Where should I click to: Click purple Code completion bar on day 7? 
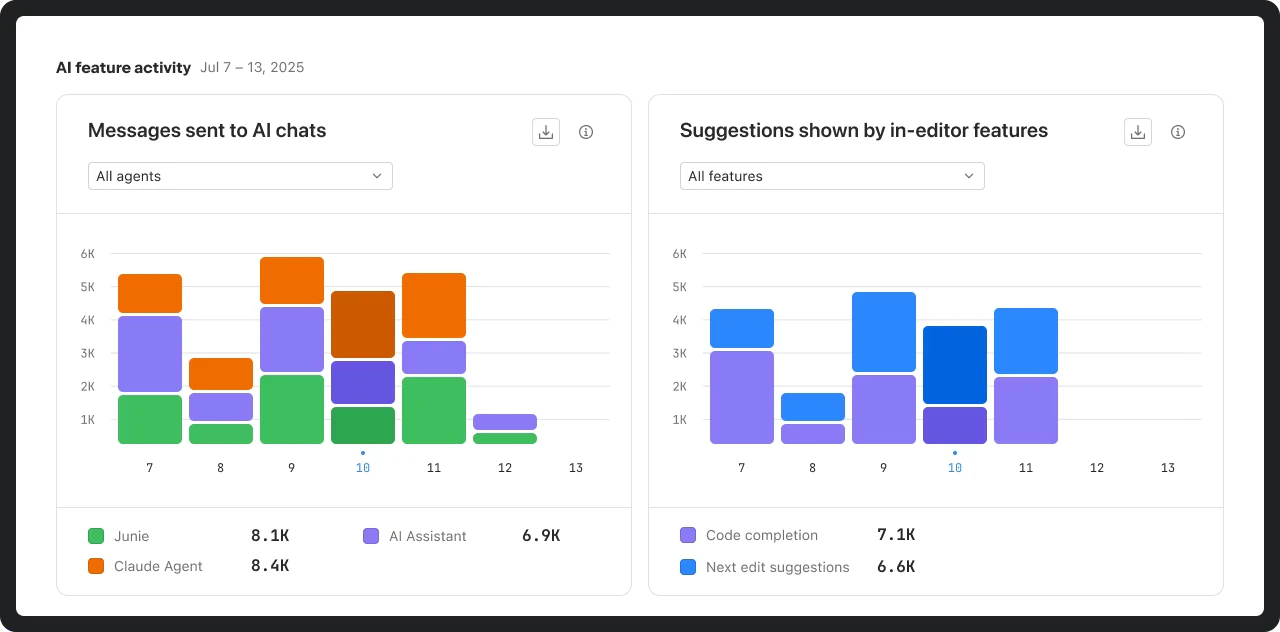click(x=742, y=397)
